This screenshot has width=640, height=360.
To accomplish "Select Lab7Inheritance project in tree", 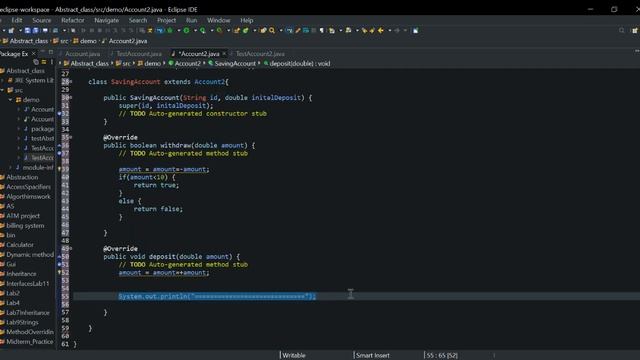I will pos(28,313).
